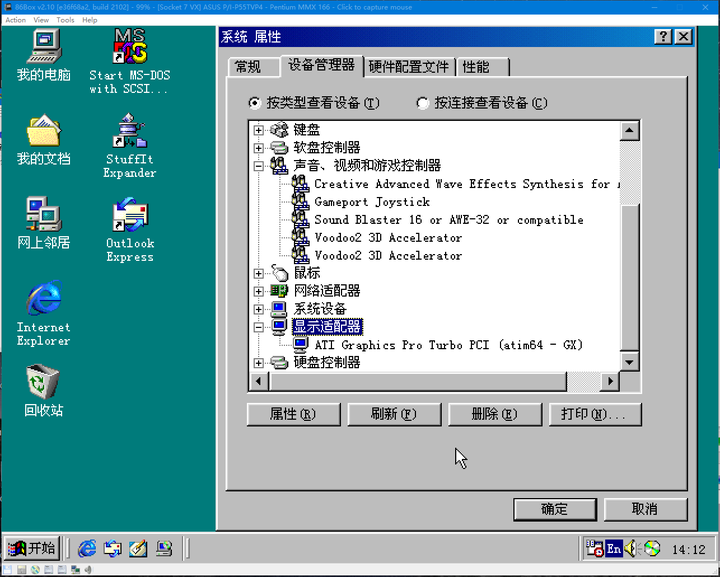Open the 86Box Help menu
Screen dimensions: 720x577
(x=90, y=20)
